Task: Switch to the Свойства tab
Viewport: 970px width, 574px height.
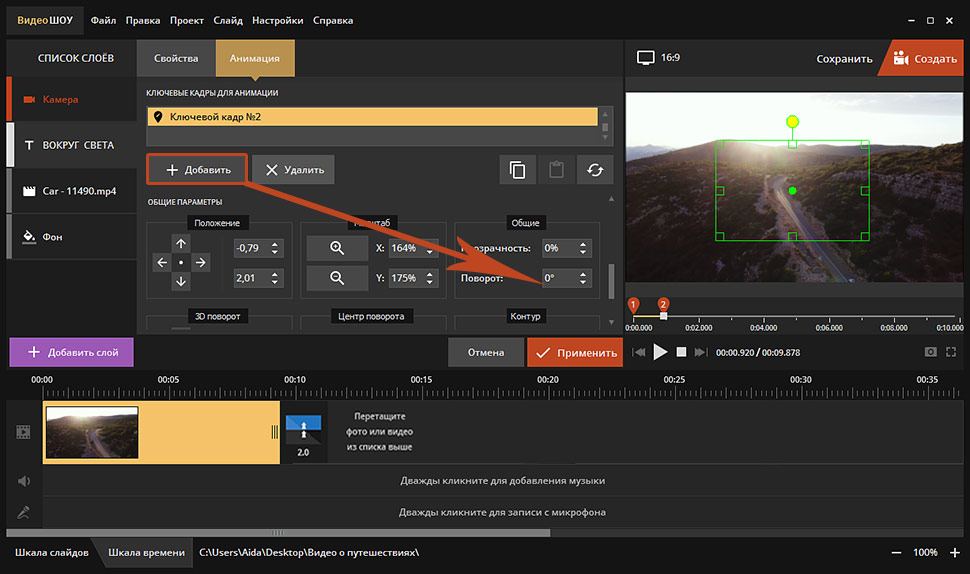Action: tap(176, 58)
